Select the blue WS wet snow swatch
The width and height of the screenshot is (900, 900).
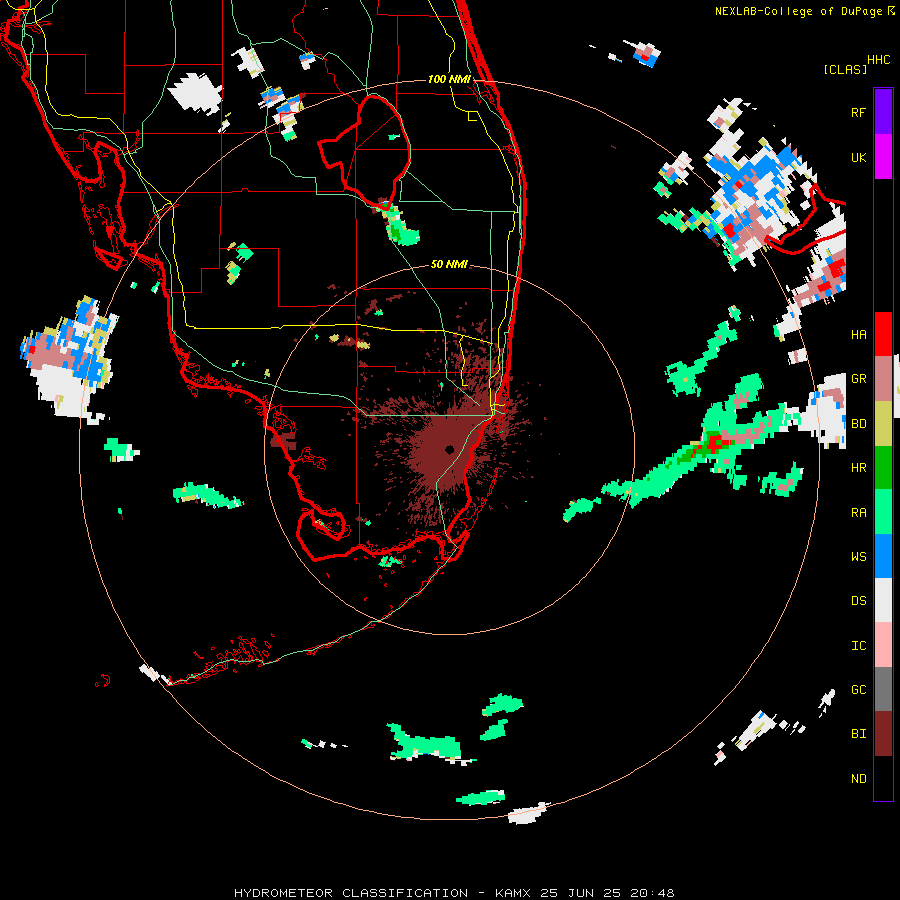883,556
